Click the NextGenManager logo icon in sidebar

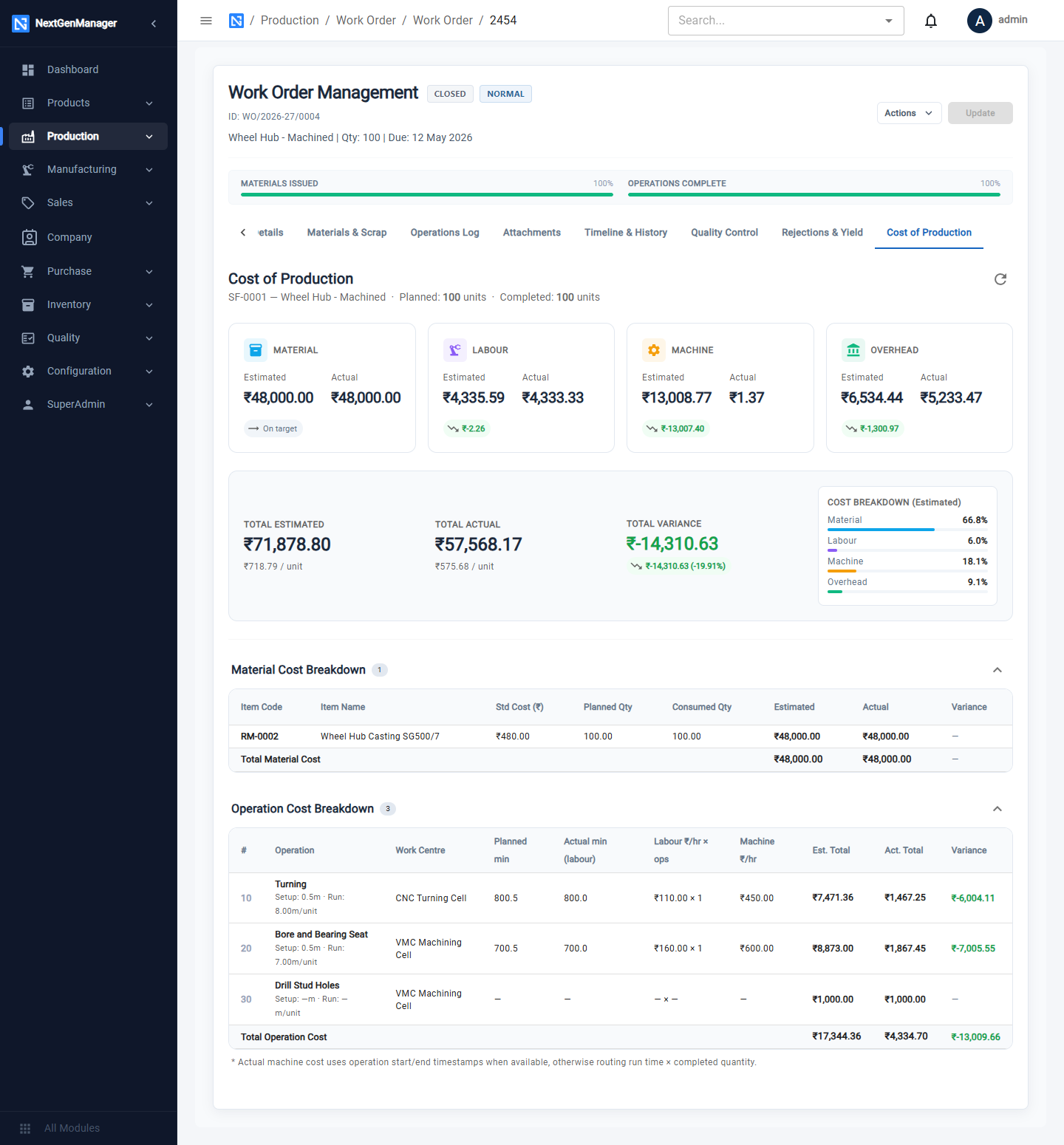click(21, 24)
